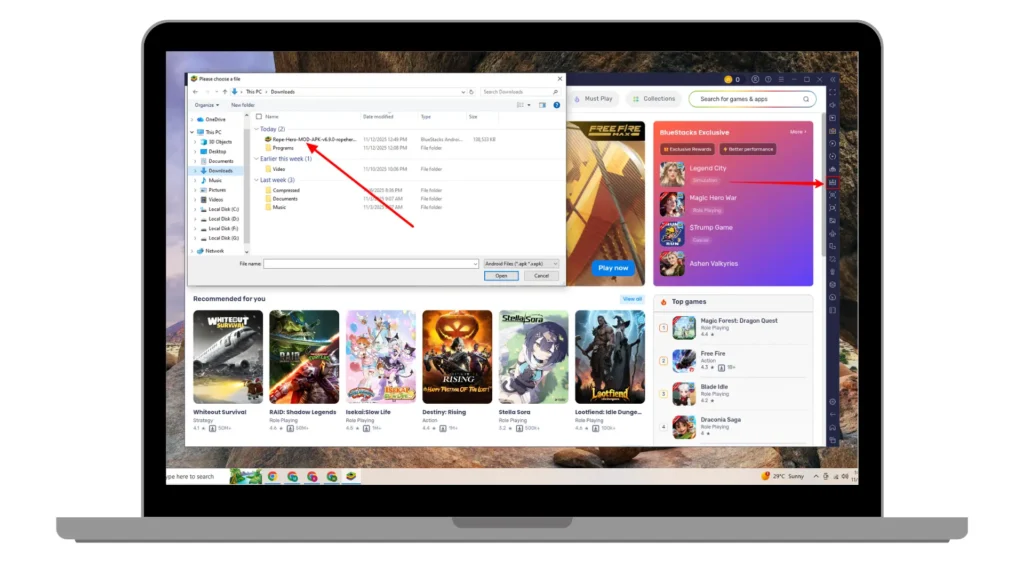Click the Install APK icon in BlueStacks sidebar
Viewport: 1024px width, 576px height.
click(x=832, y=182)
